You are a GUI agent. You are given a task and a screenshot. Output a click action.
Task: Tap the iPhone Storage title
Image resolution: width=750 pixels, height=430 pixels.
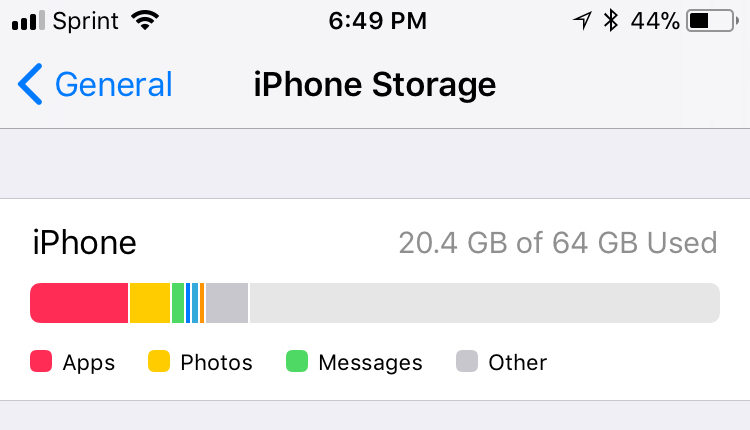[375, 85]
